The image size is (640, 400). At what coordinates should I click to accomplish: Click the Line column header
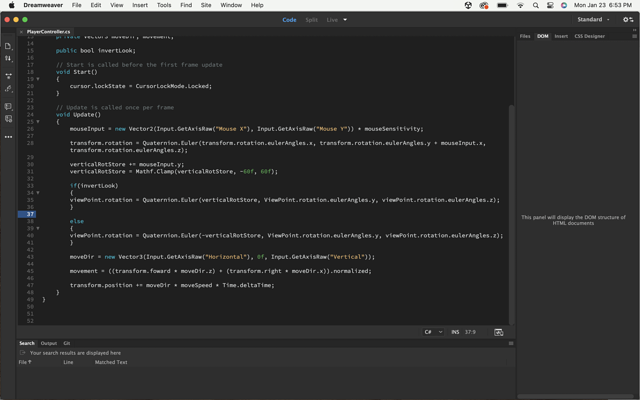68,362
